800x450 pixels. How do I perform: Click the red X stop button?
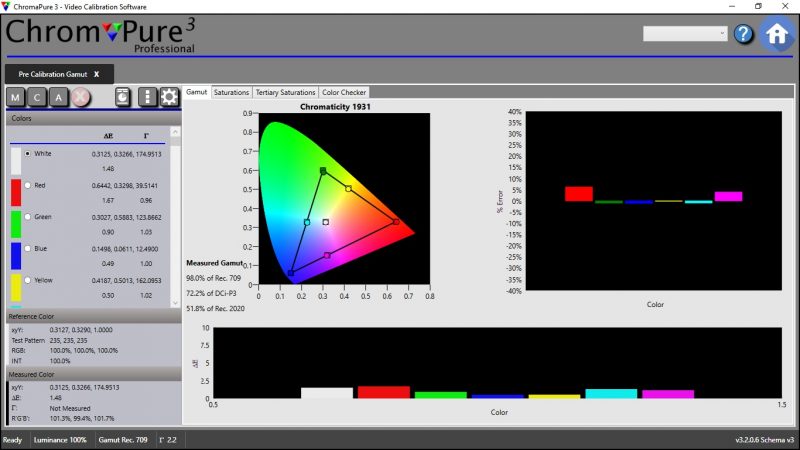(x=81, y=97)
